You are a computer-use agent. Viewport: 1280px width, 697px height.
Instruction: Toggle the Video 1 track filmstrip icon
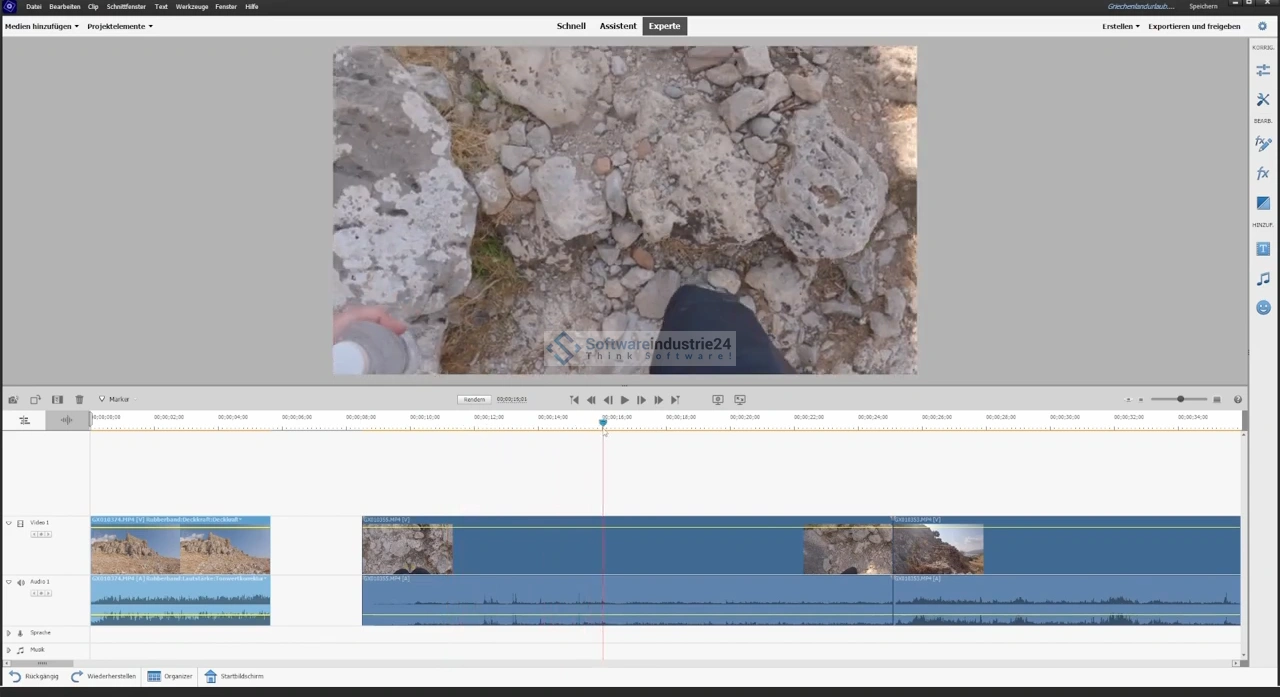pos(20,523)
